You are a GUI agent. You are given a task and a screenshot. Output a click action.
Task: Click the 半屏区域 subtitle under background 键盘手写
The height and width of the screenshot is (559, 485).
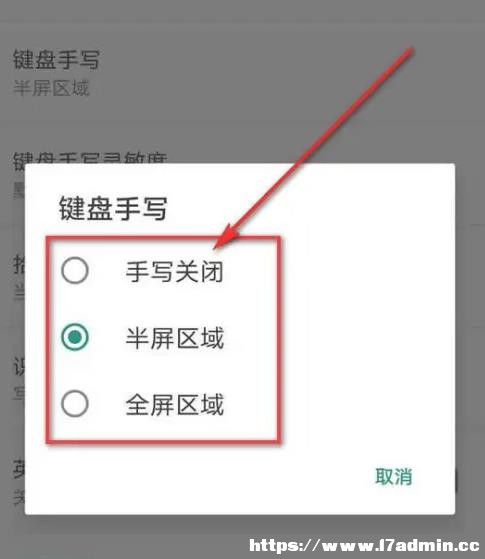pos(51,88)
